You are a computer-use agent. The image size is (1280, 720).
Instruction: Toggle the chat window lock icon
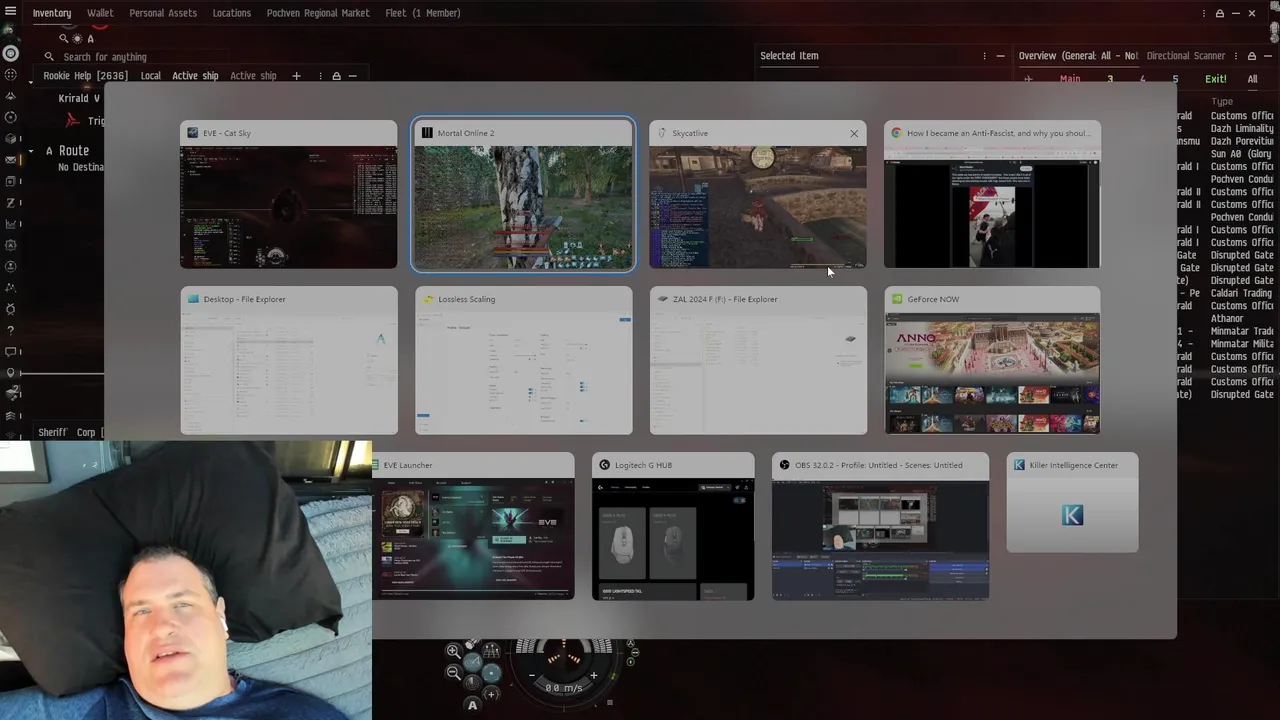click(x=336, y=76)
